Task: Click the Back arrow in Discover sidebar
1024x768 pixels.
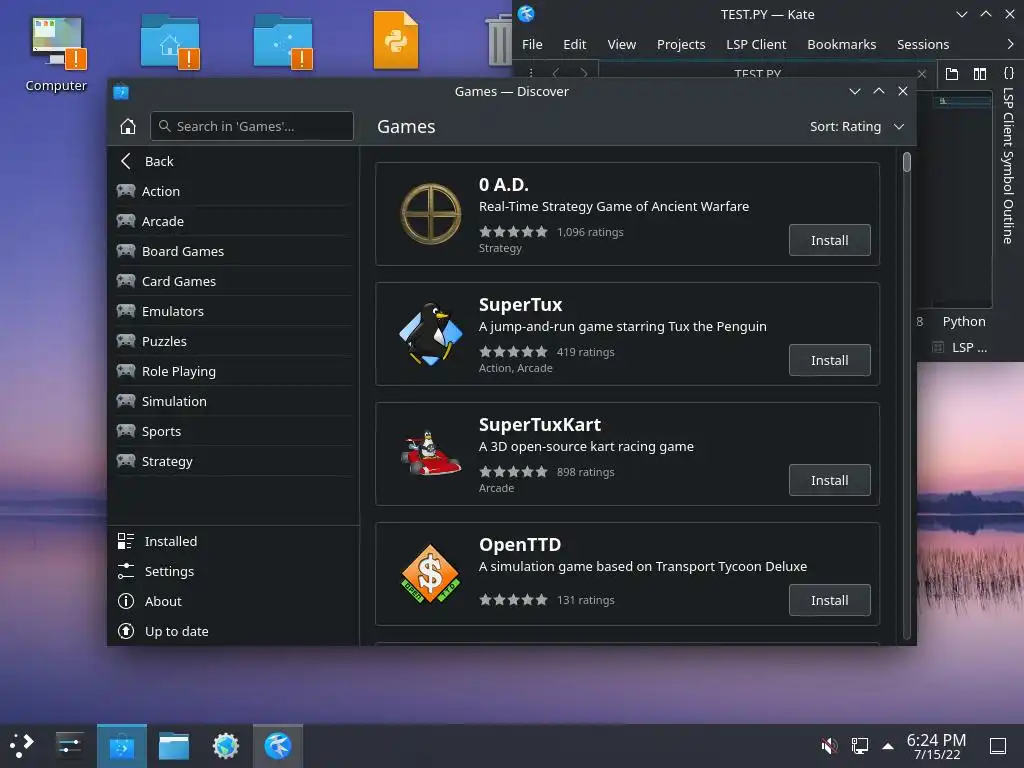Action: (126, 161)
